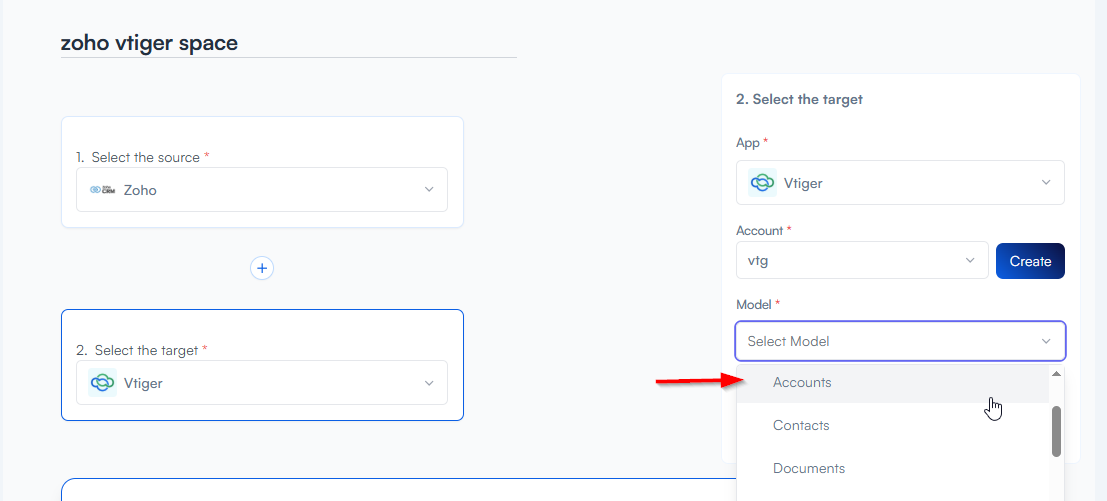Add a step with the plus icon

pyautogui.click(x=262, y=268)
